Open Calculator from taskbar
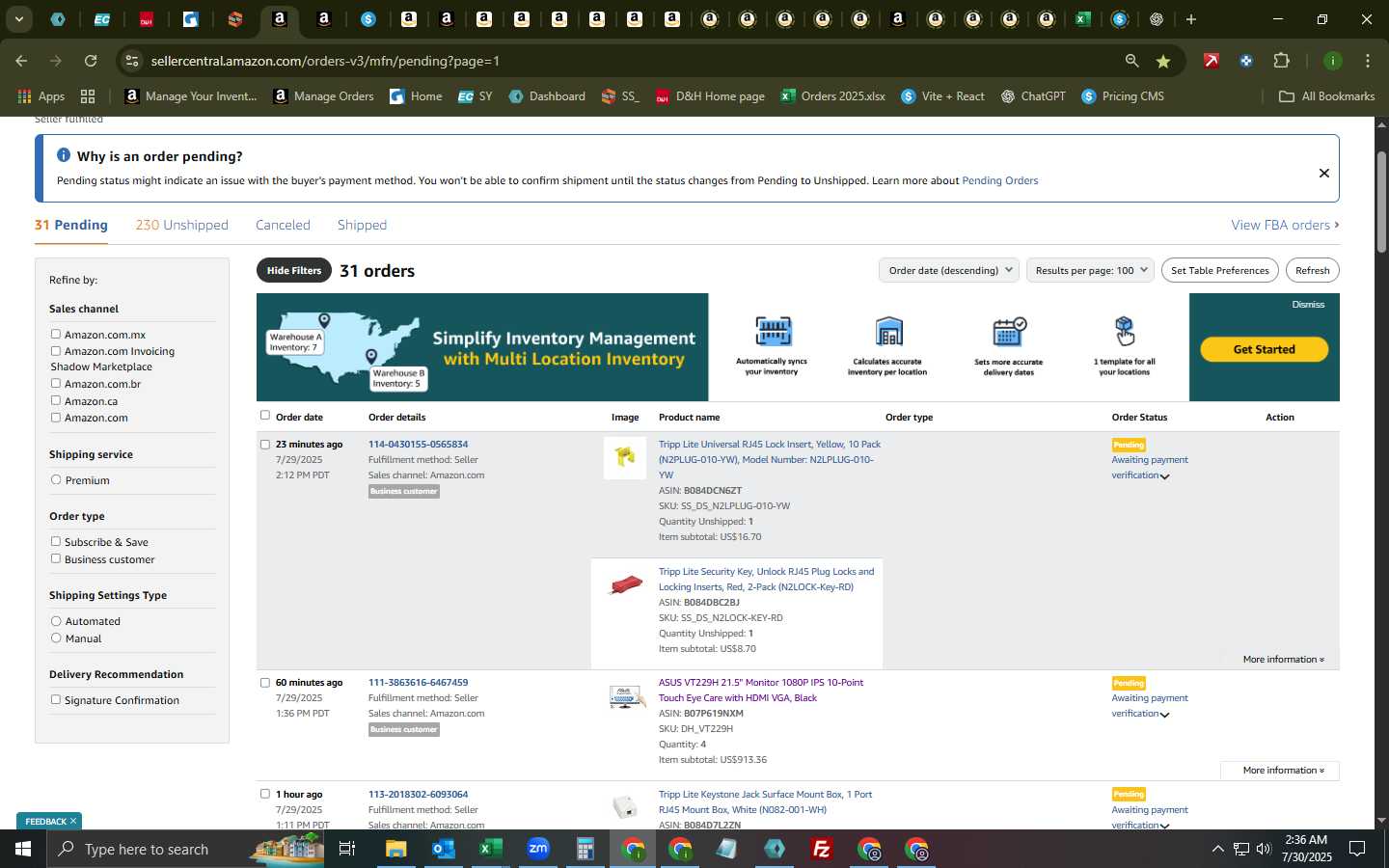1389x868 pixels. coord(585,849)
